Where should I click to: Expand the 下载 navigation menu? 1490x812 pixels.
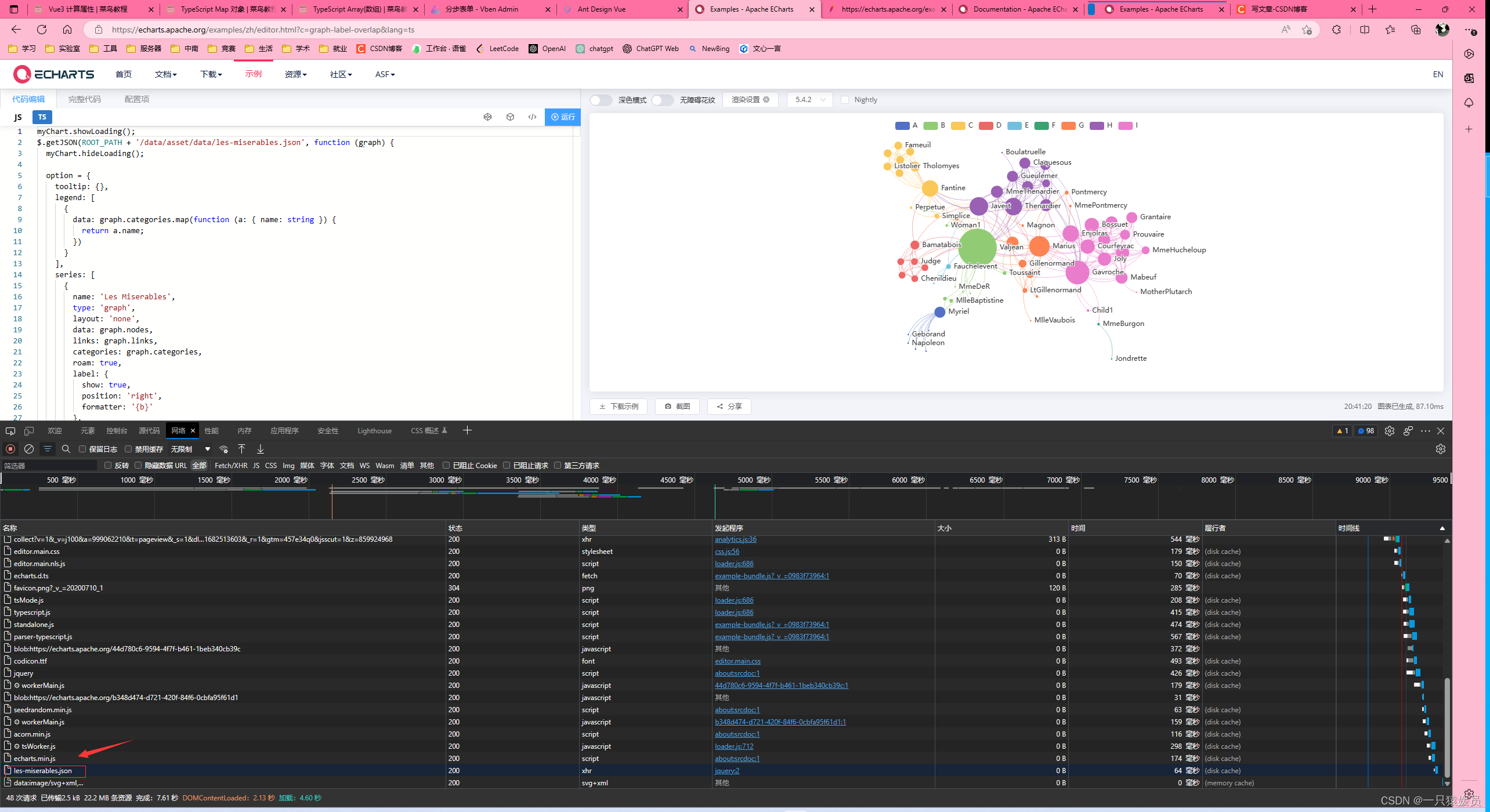[211, 74]
